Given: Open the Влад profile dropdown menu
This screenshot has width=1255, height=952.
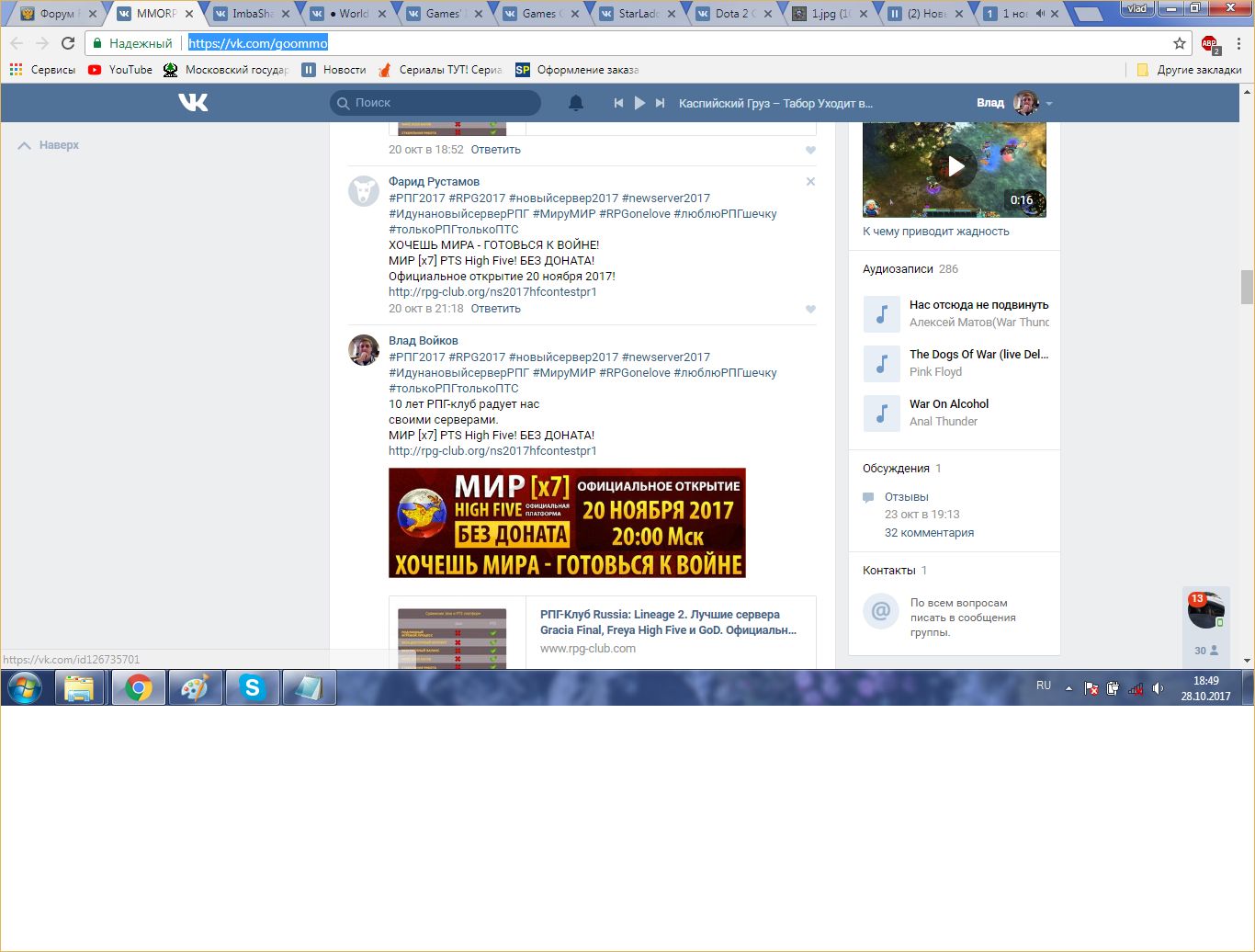Looking at the screenshot, I should [x=1049, y=103].
